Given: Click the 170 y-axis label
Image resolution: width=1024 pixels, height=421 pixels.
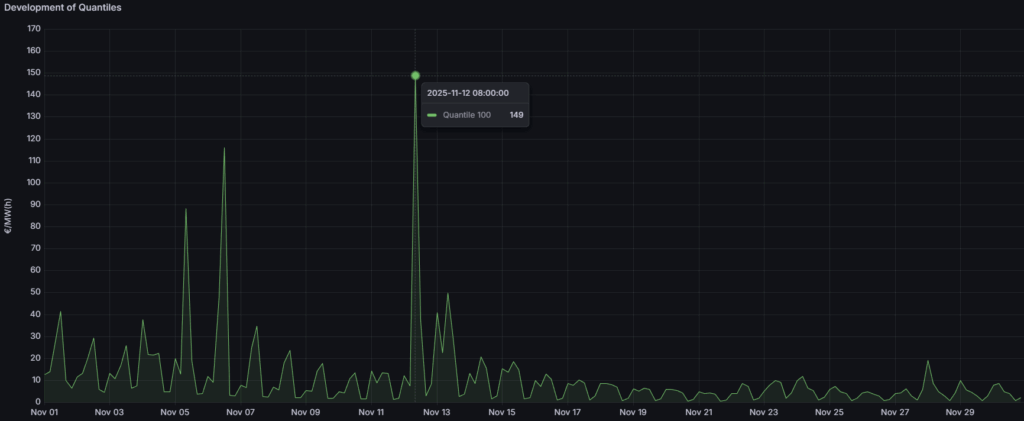Looking at the screenshot, I should [x=33, y=29].
